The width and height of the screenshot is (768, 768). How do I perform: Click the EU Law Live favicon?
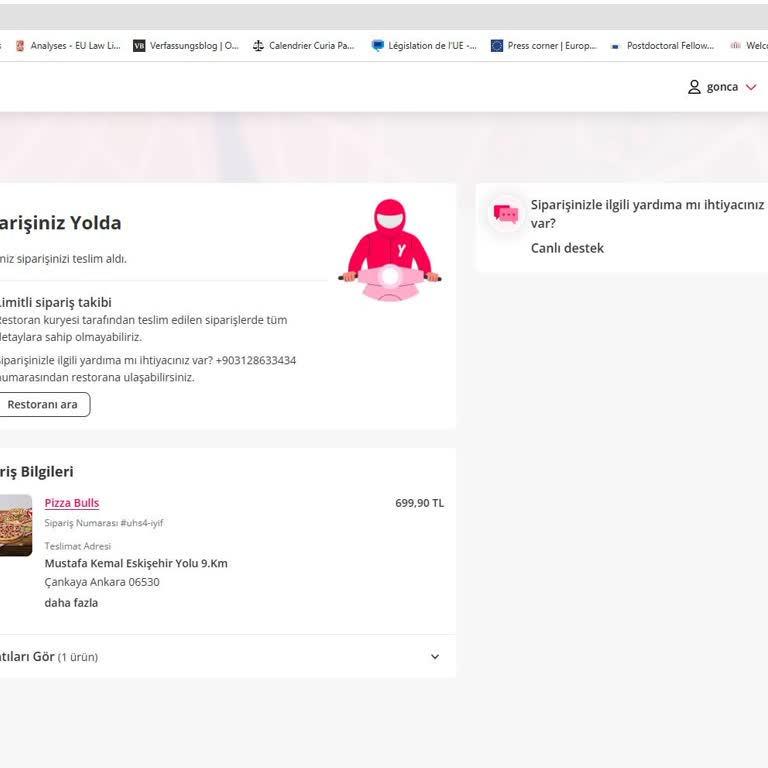click(20, 46)
